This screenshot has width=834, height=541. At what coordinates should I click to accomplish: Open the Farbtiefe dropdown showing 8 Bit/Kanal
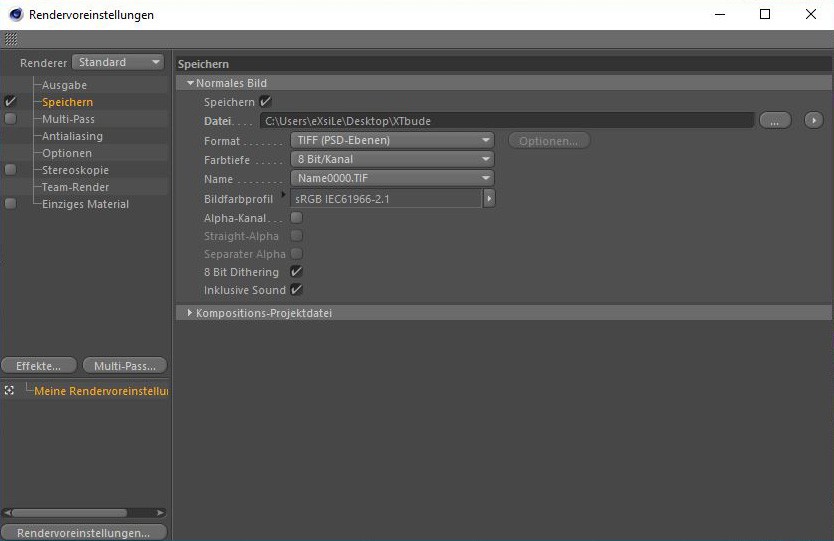coord(392,159)
